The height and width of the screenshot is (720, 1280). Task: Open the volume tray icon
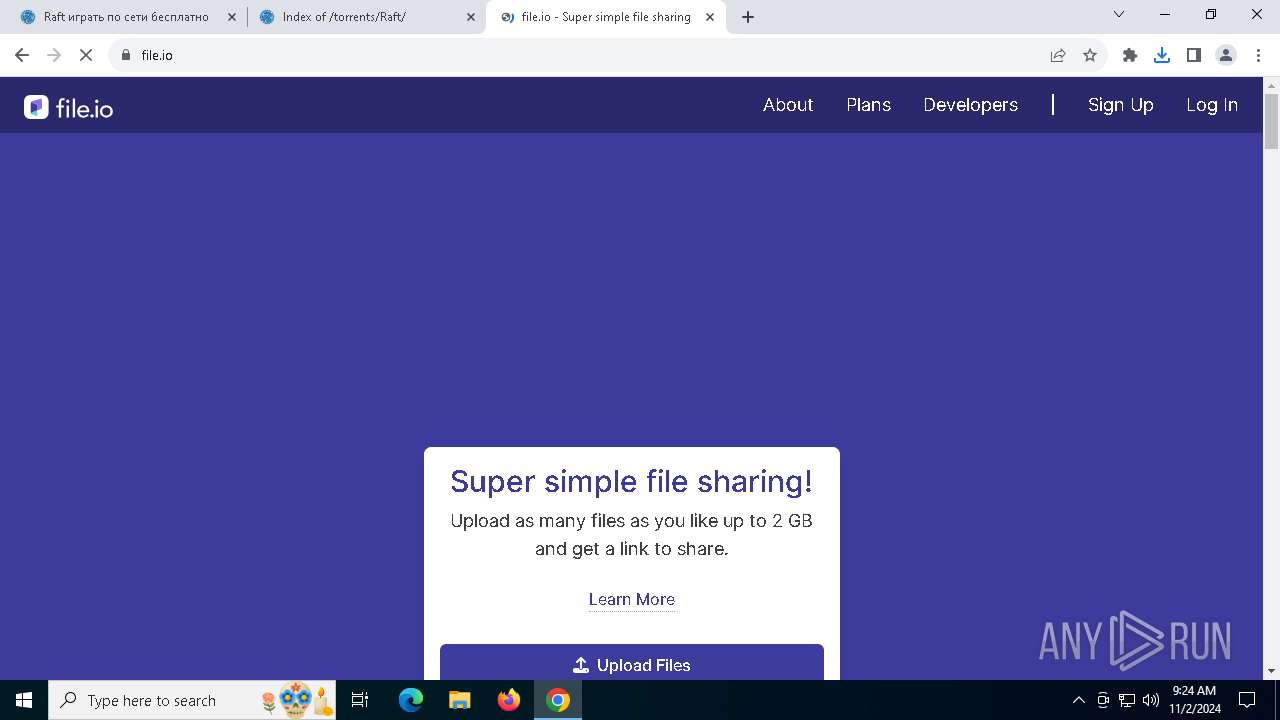point(1151,700)
